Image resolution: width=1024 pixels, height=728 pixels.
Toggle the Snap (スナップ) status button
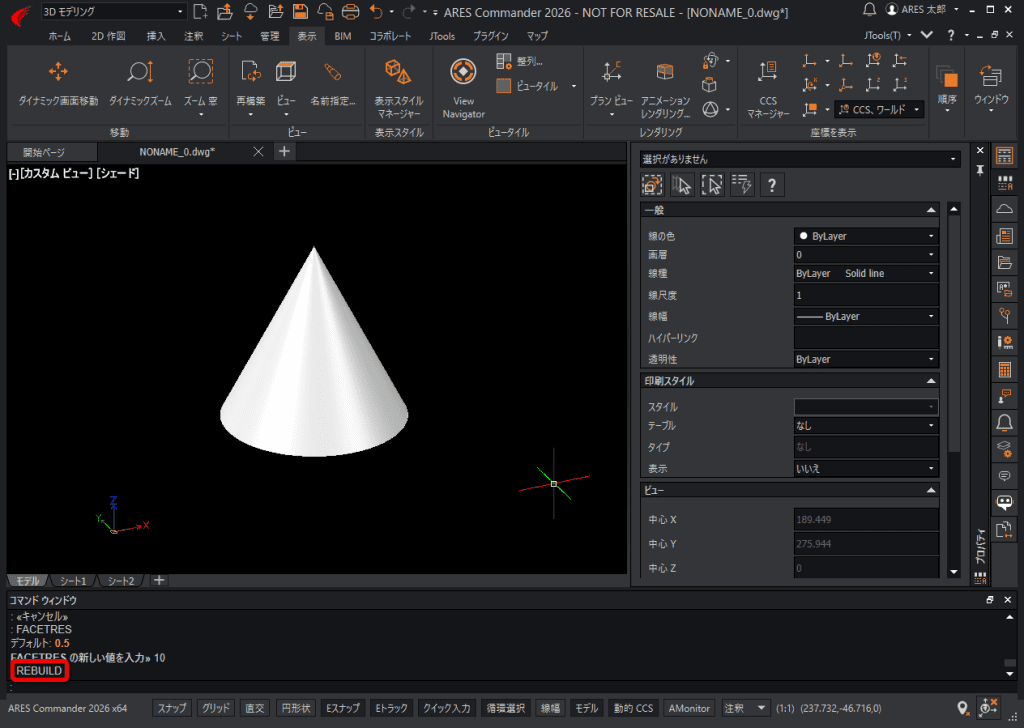pyautogui.click(x=172, y=708)
